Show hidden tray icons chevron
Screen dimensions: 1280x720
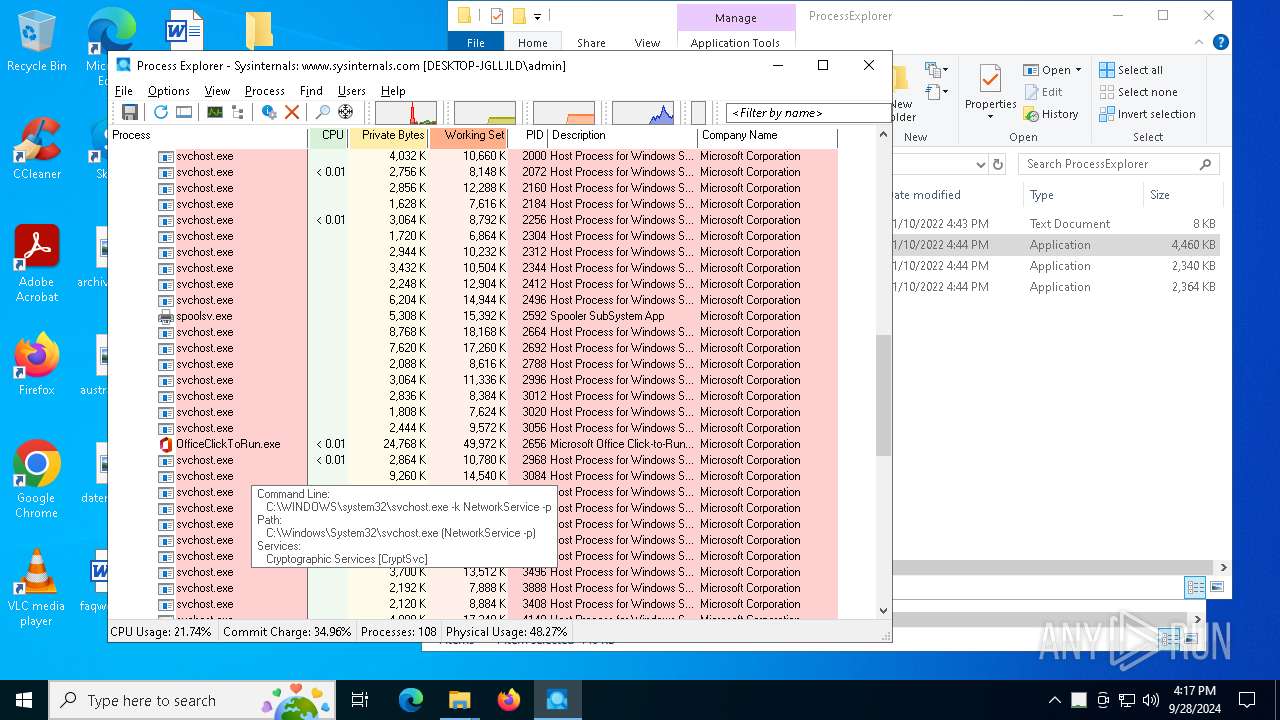(1054, 700)
